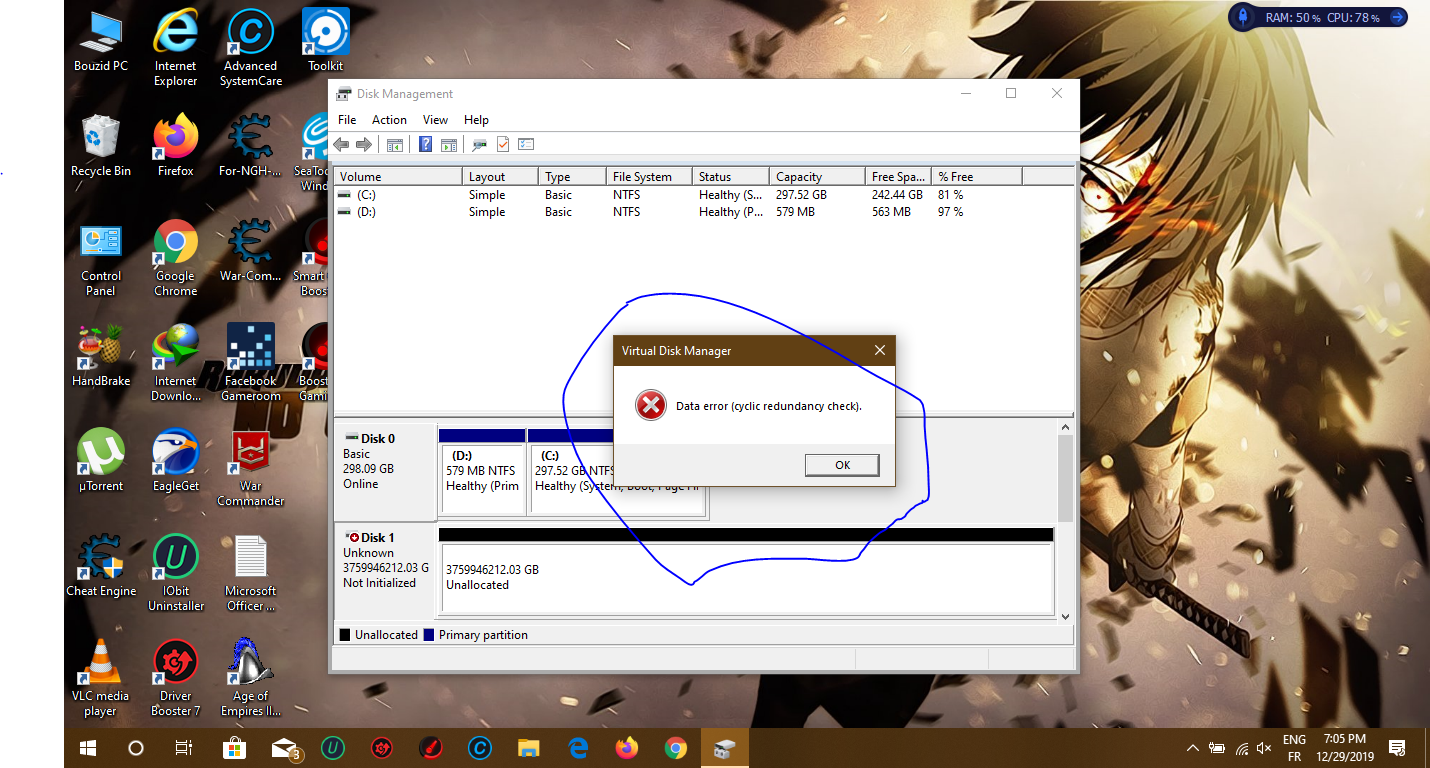Open Age of Empires II desktop shortcut
1430x768 pixels.
click(x=250, y=678)
